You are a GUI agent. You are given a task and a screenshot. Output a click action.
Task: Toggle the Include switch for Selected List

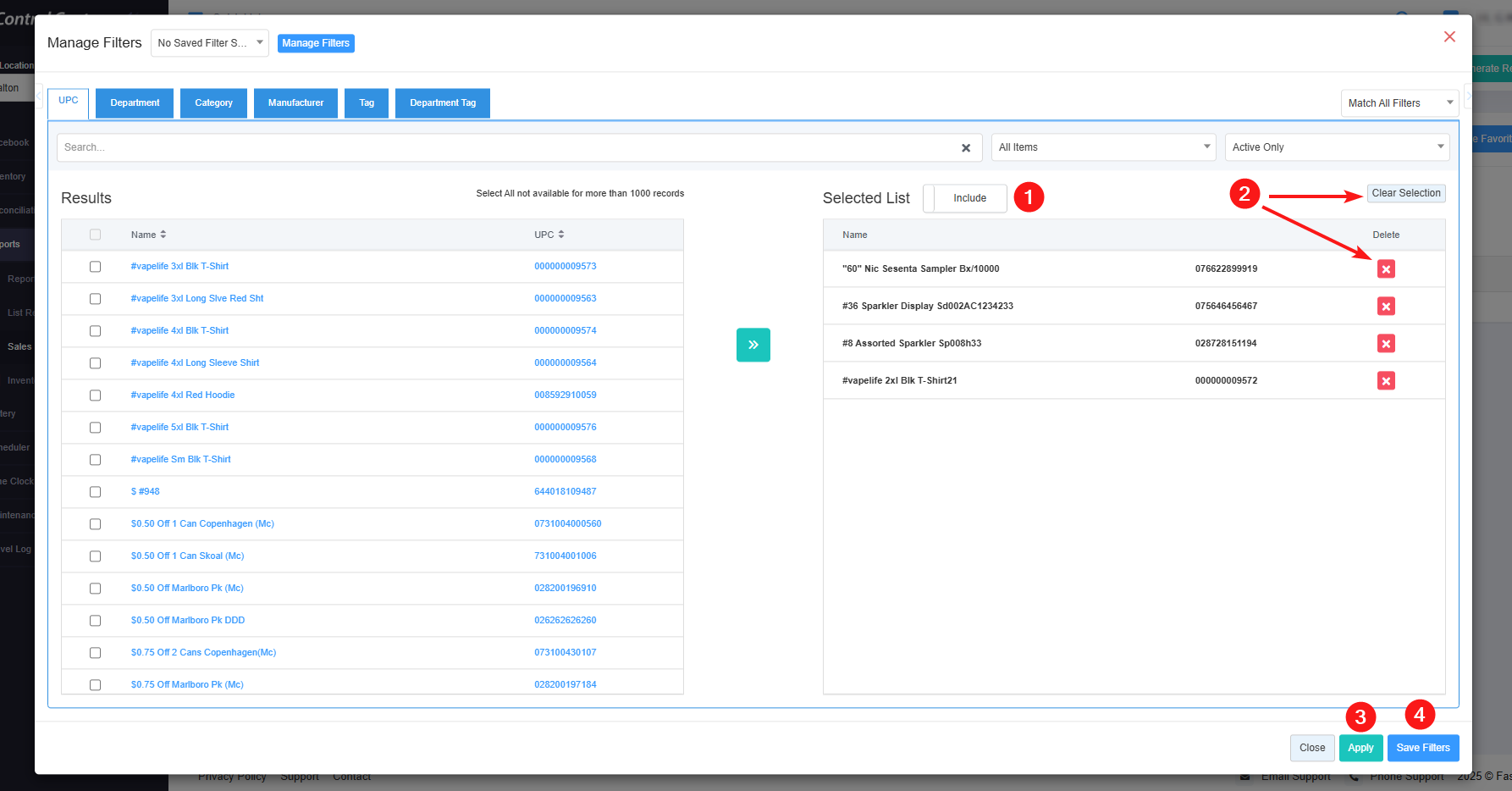point(964,198)
